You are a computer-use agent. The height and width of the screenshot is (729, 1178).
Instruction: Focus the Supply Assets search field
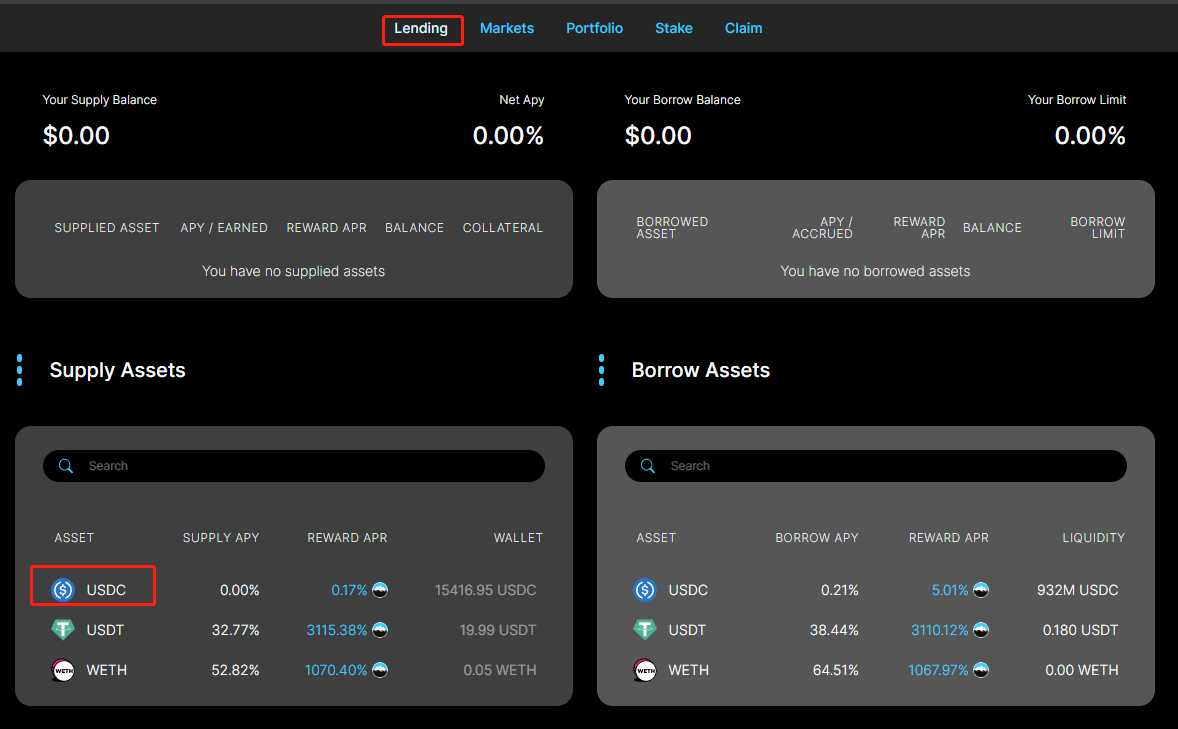pos(300,466)
